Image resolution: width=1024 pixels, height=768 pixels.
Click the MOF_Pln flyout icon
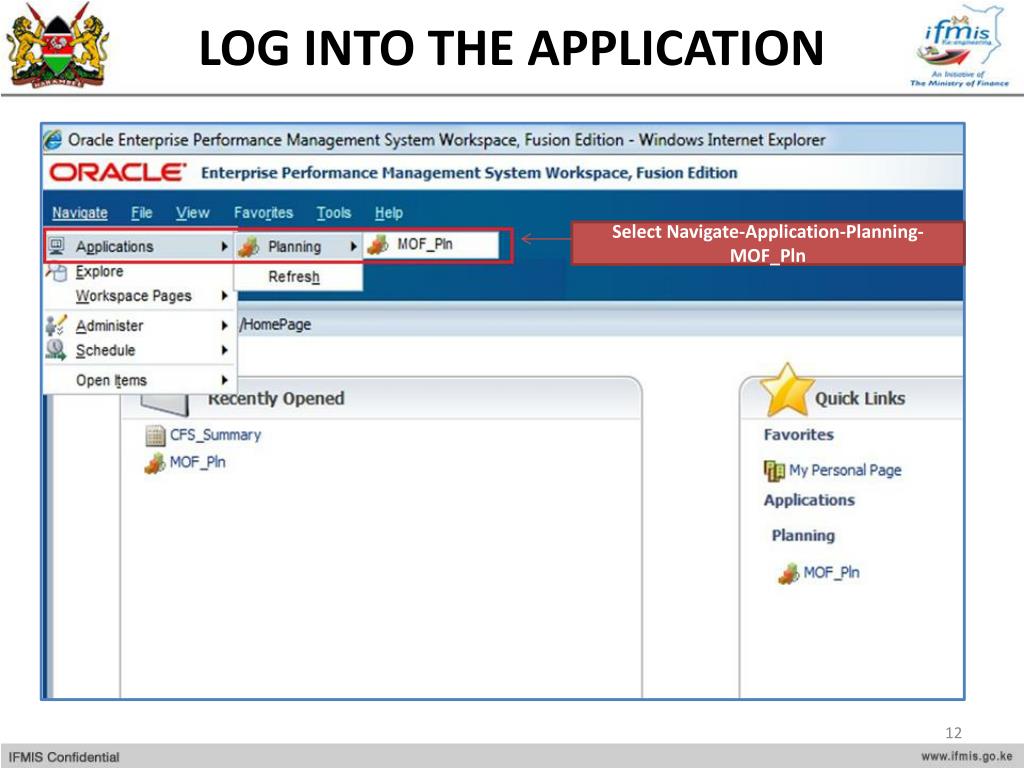[378, 245]
